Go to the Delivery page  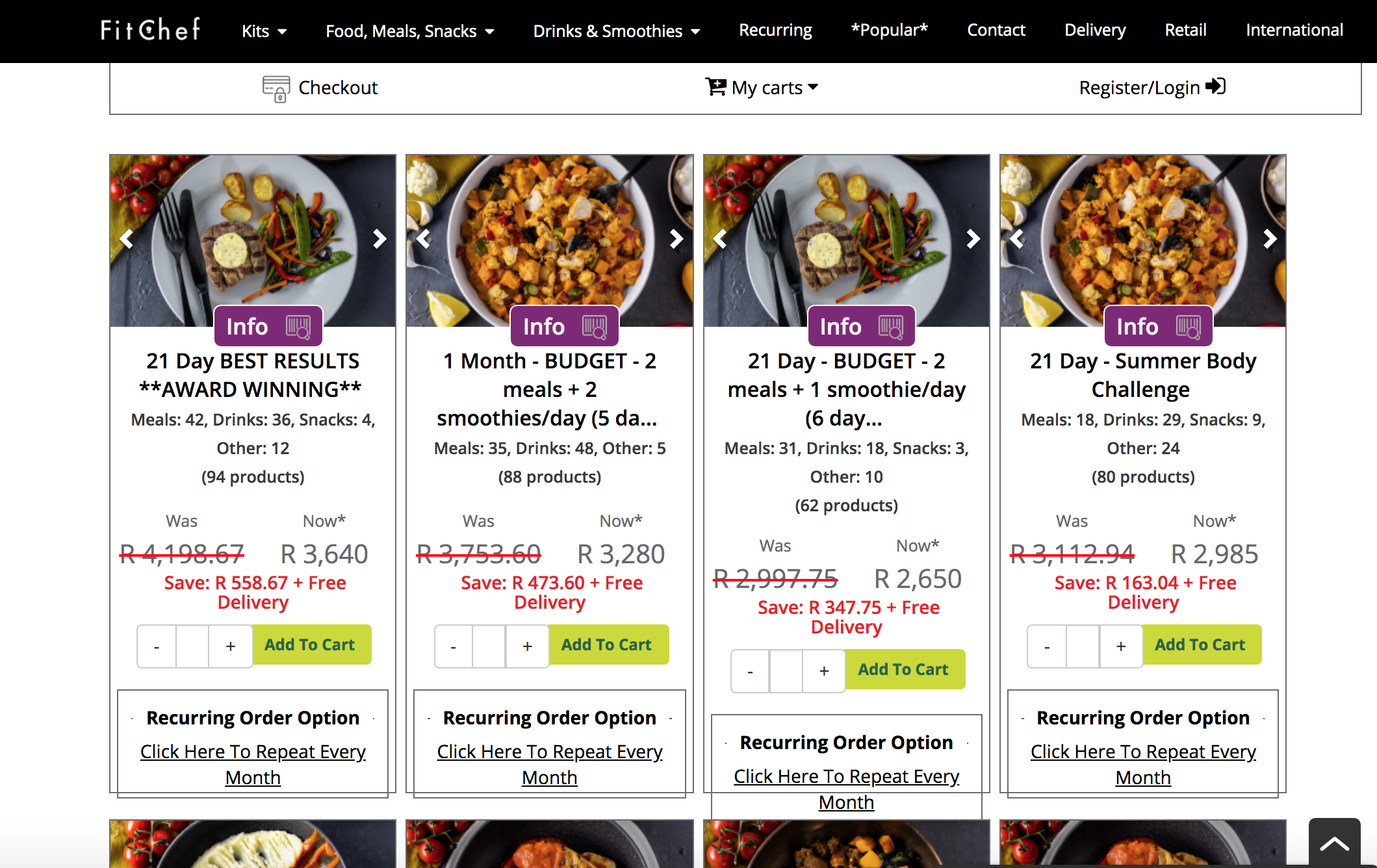tap(1095, 30)
